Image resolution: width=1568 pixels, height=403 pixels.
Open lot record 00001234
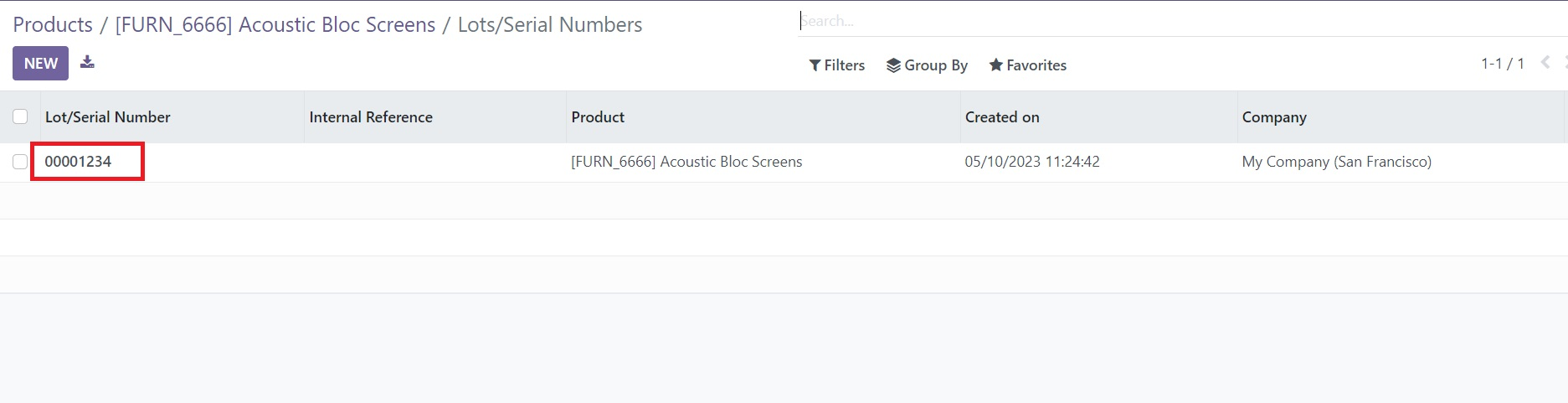(x=78, y=162)
